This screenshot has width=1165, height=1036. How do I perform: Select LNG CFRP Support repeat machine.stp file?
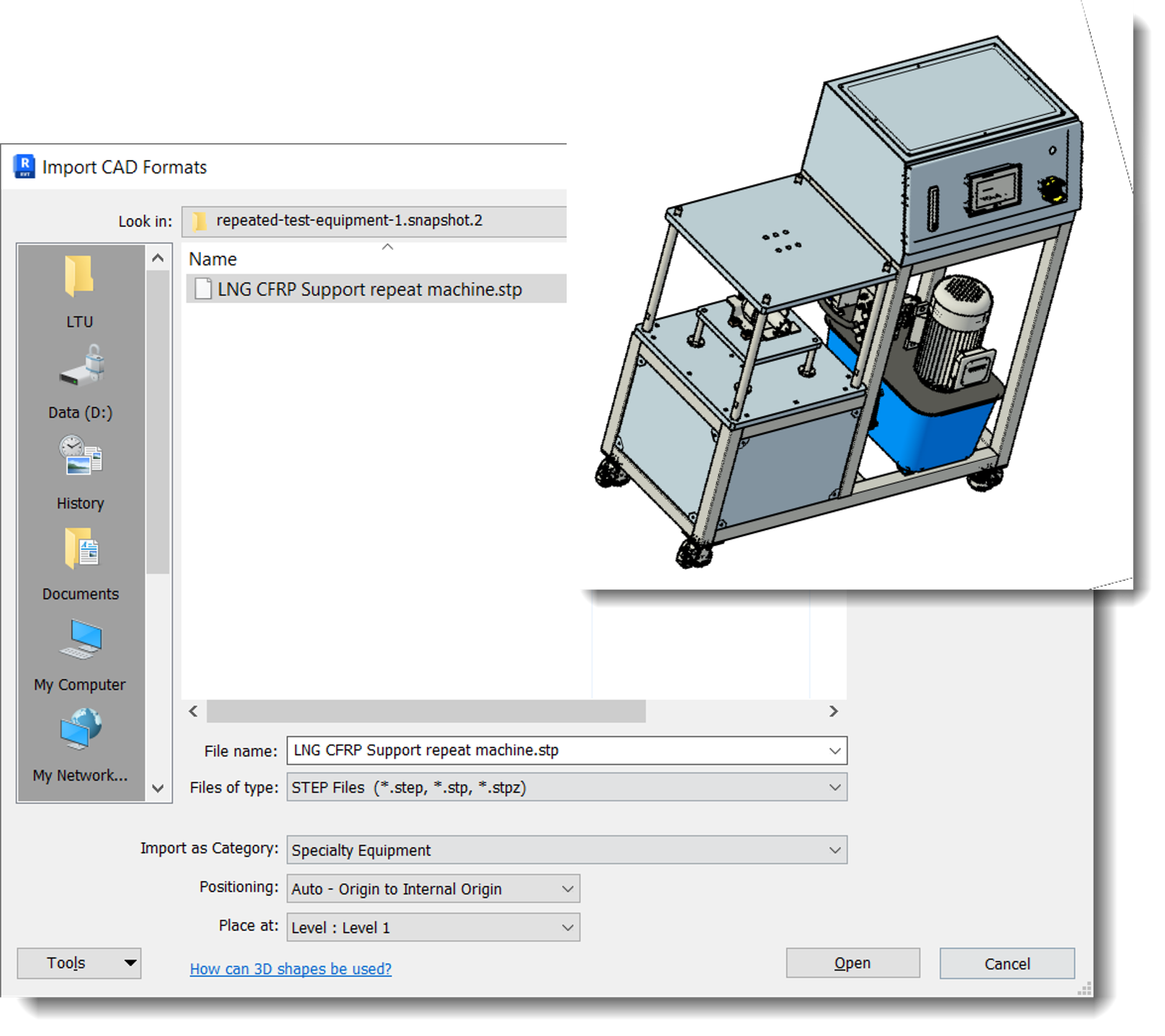(x=377, y=289)
